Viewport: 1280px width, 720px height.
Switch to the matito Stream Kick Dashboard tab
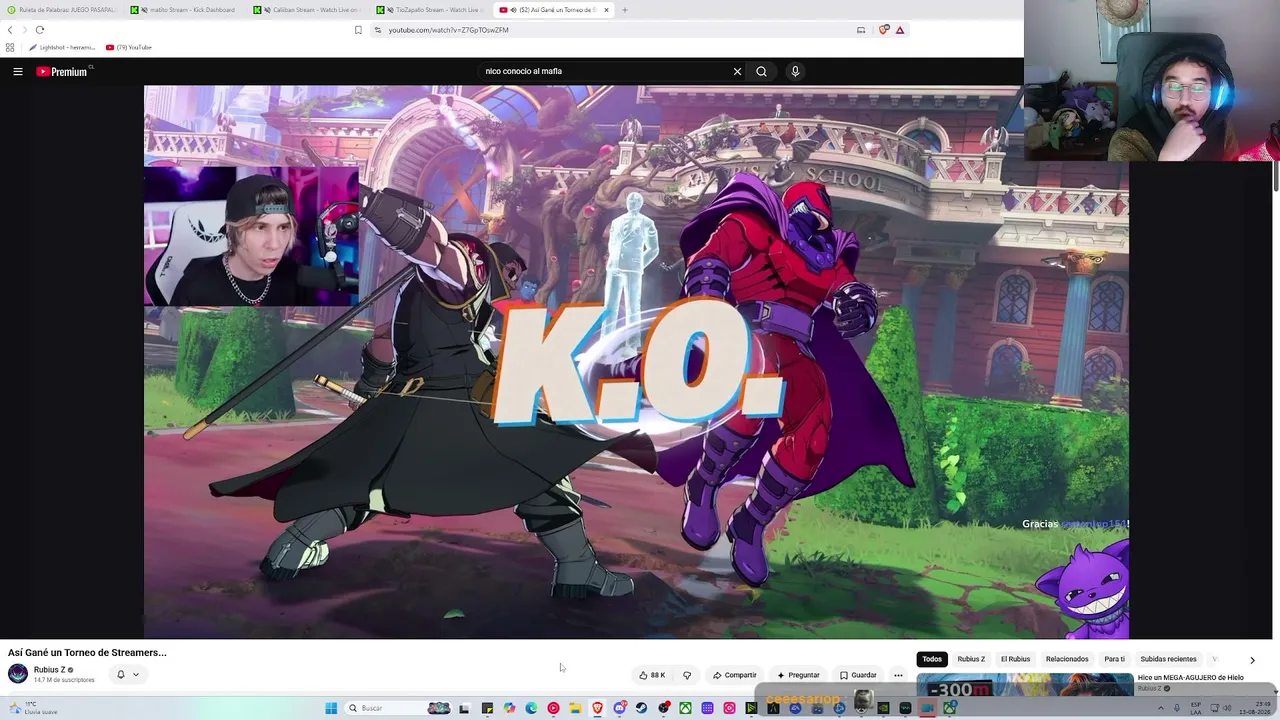[184, 10]
